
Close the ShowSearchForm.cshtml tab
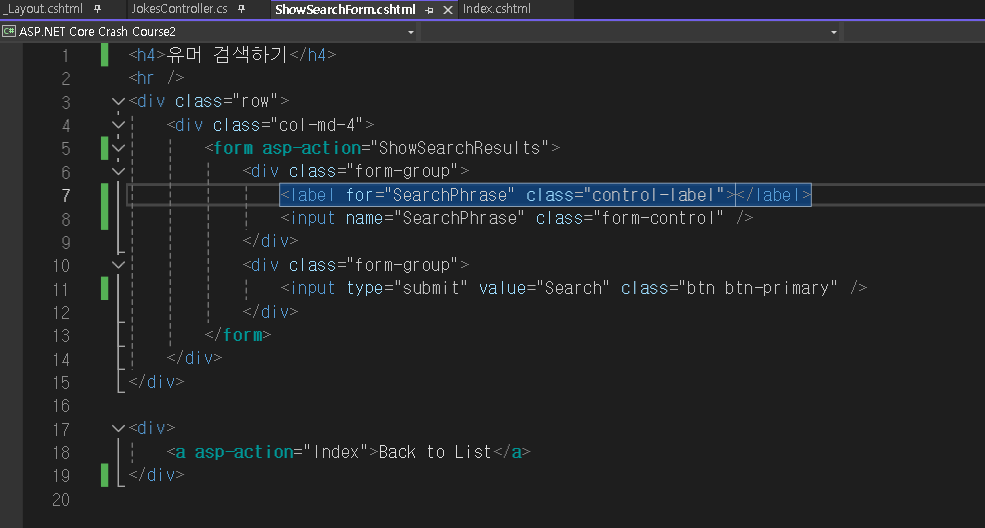click(x=447, y=10)
